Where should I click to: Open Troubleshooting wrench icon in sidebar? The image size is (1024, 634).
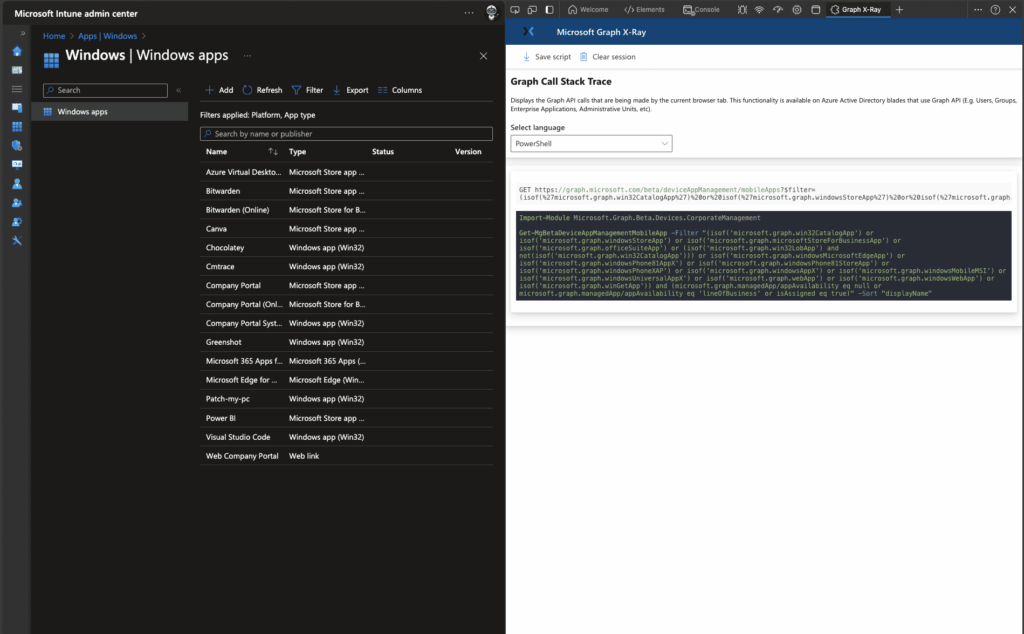[x=17, y=241]
